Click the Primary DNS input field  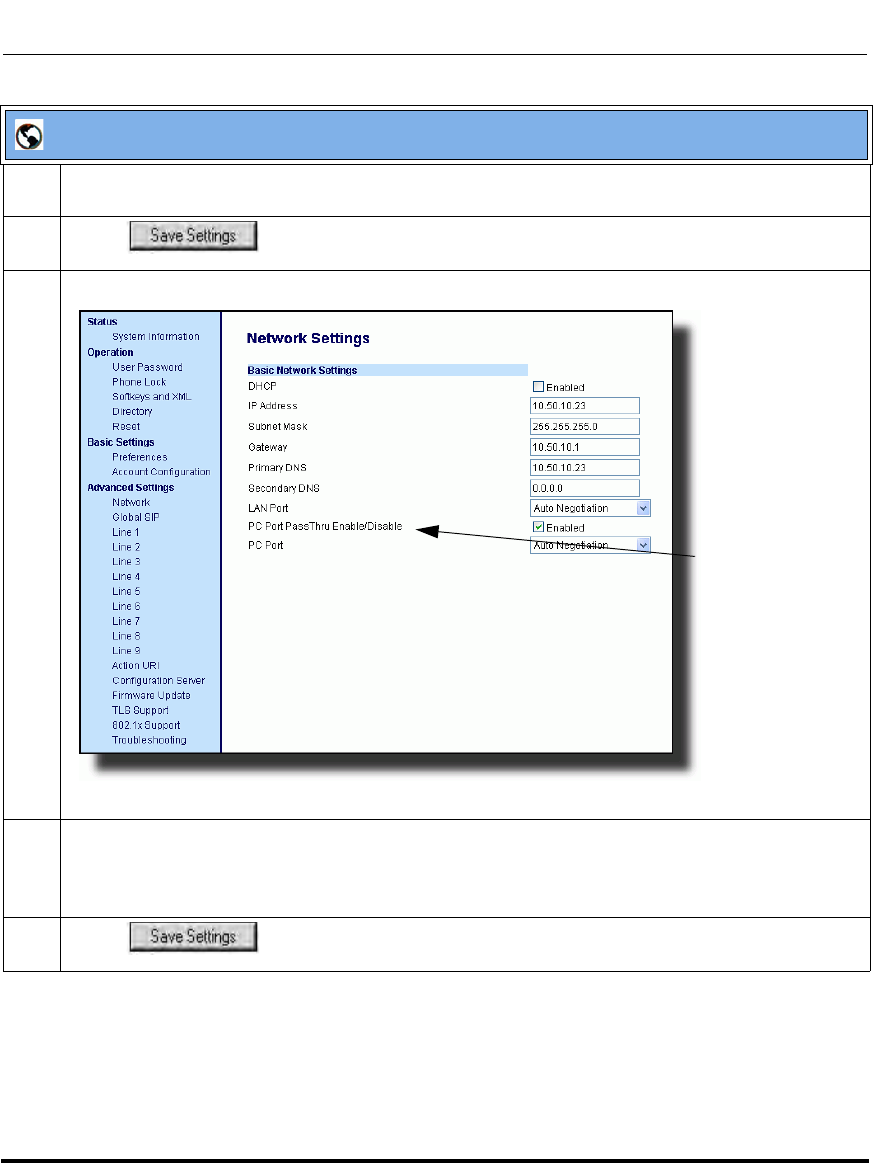point(584,467)
